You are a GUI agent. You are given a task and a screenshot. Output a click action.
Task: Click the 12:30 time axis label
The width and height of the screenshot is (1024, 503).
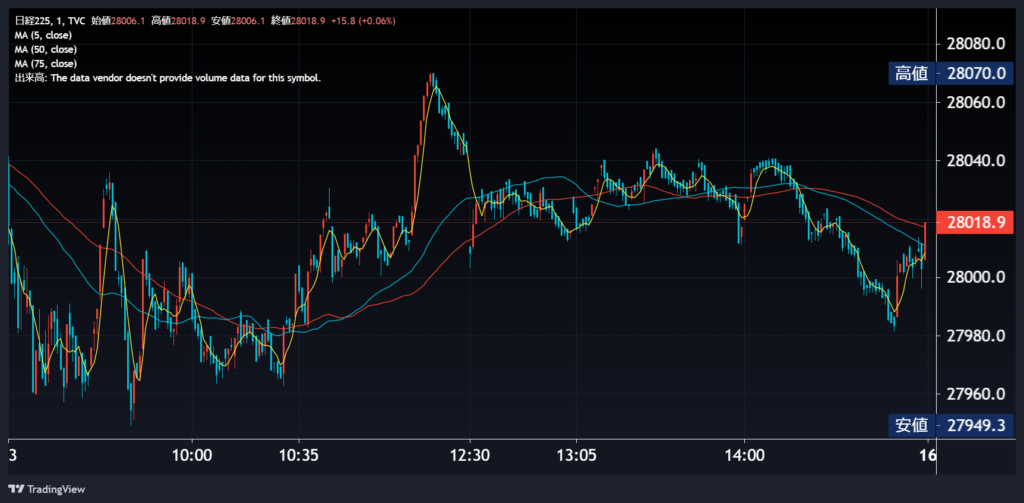(x=470, y=455)
